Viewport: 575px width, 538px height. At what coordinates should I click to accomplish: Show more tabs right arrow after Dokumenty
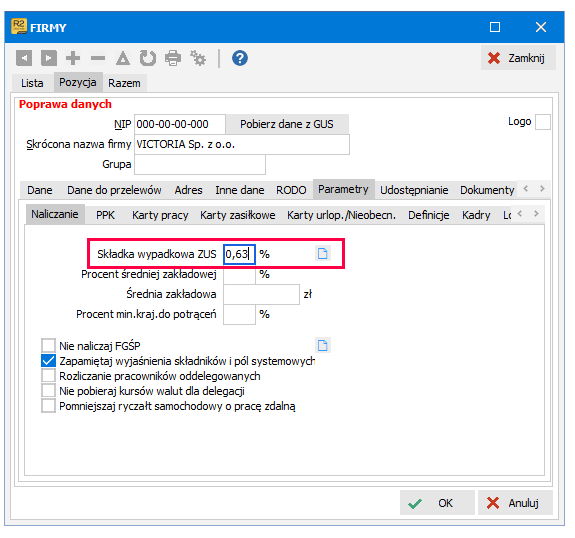point(542,189)
